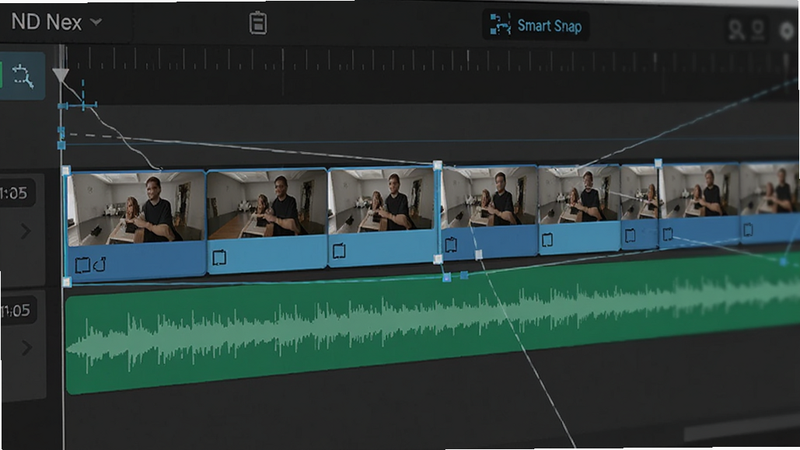Click the horizontal scrollbar at bottom right

click(741, 428)
